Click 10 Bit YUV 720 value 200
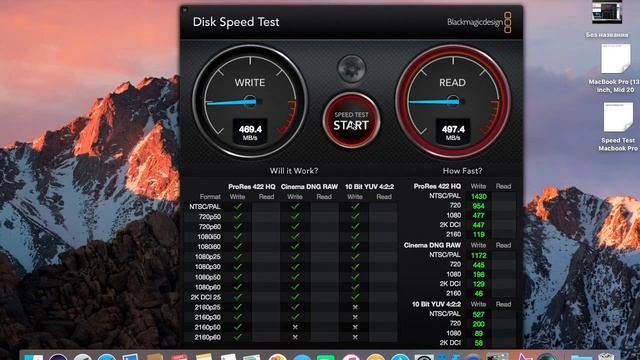This screenshot has width=640, height=360. [x=479, y=324]
